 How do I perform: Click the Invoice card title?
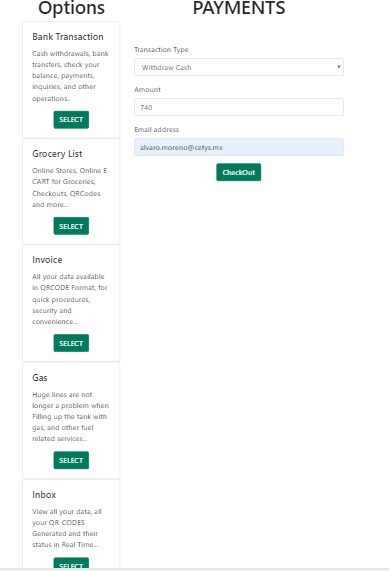tap(47, 260)
